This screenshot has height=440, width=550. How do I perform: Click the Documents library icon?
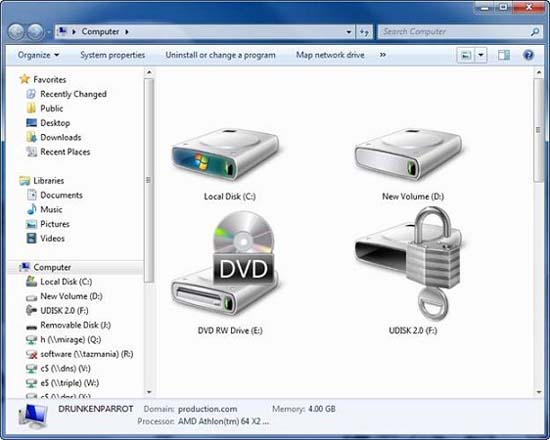pos(32,195)
